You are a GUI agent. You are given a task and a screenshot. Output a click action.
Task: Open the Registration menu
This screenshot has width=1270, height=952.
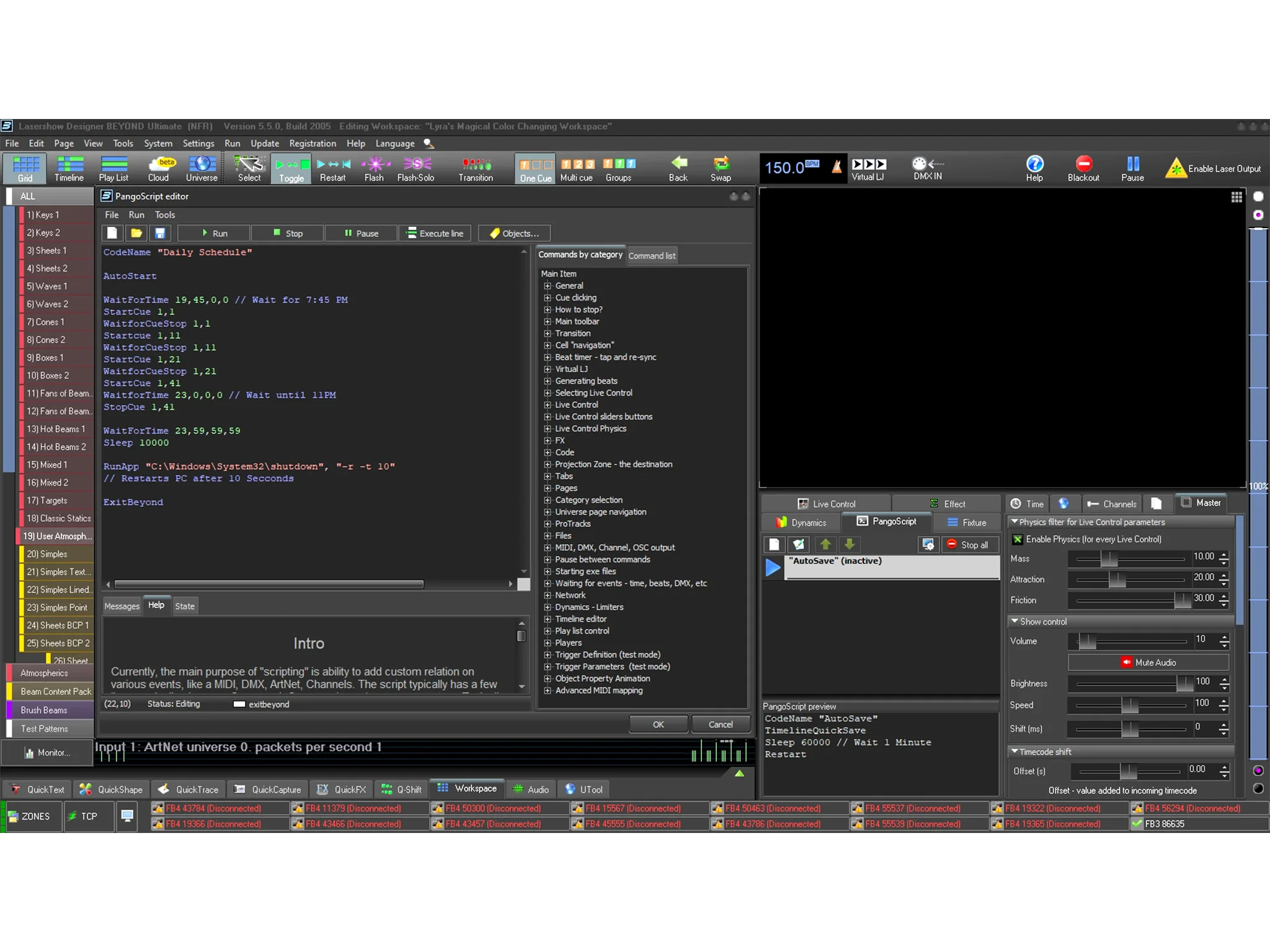[x=312, y=143]
